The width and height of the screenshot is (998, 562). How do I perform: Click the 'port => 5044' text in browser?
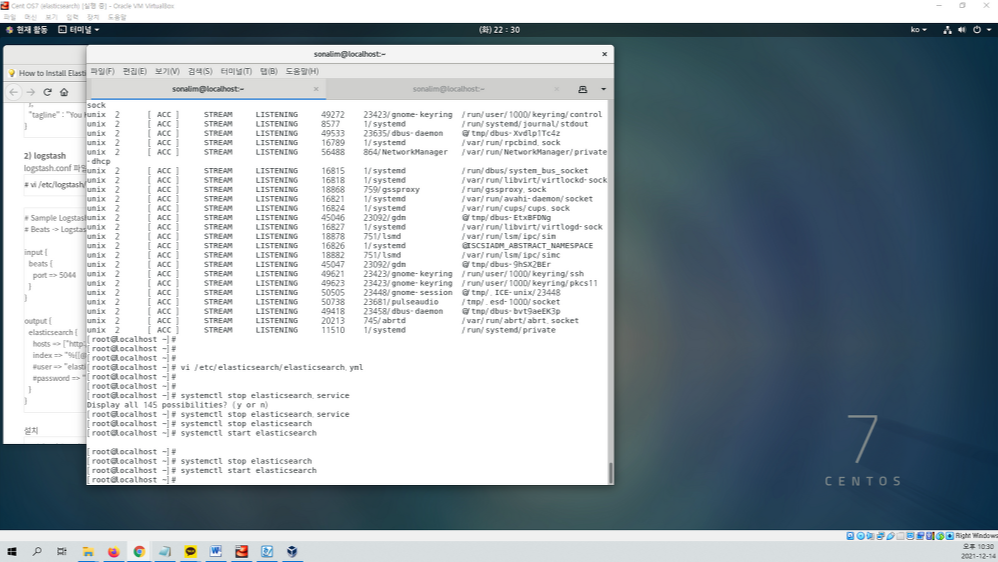click(x=54, y=275)
